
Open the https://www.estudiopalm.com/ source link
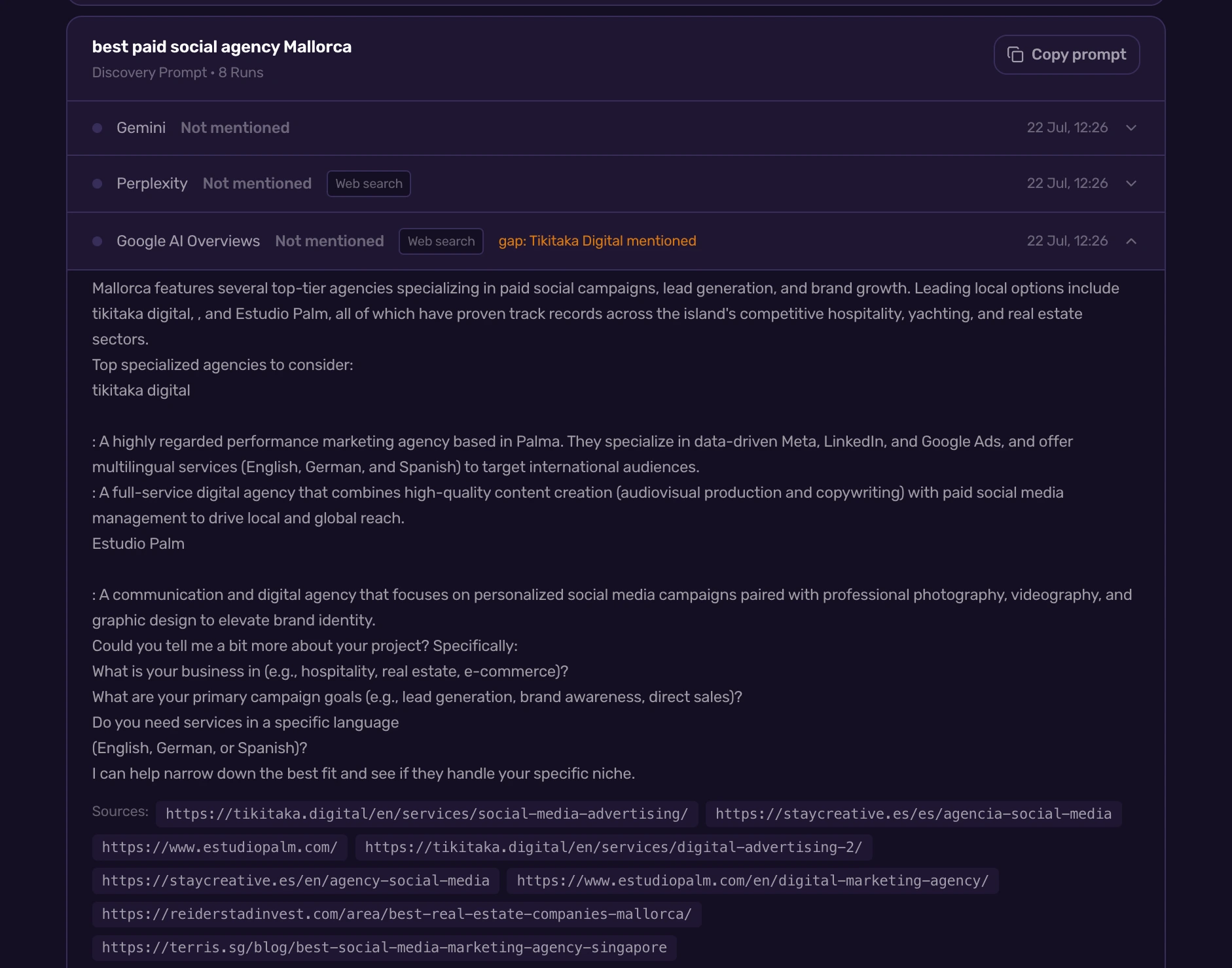(x=219, y=847)
